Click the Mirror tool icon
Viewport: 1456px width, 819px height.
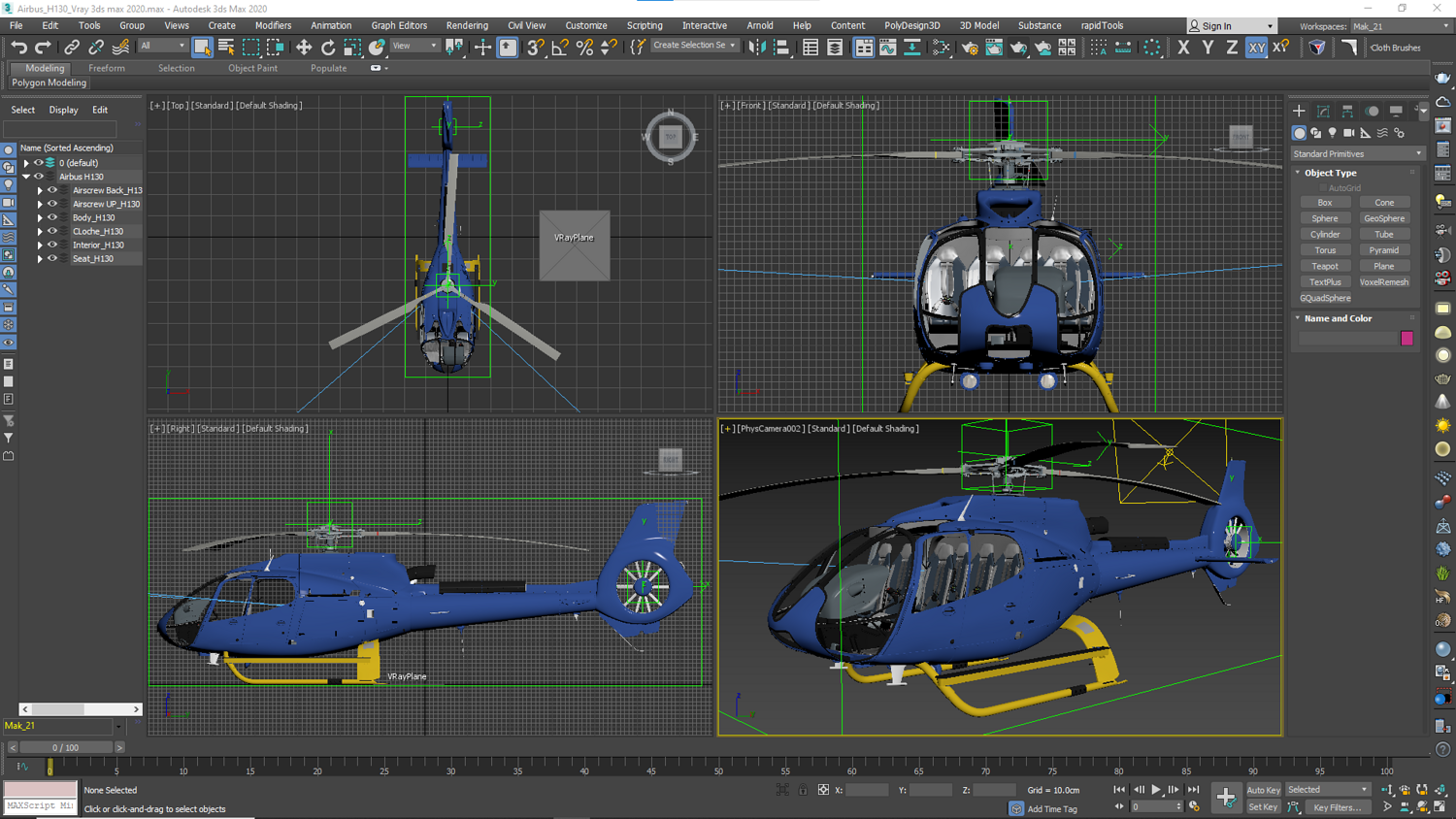757,48
